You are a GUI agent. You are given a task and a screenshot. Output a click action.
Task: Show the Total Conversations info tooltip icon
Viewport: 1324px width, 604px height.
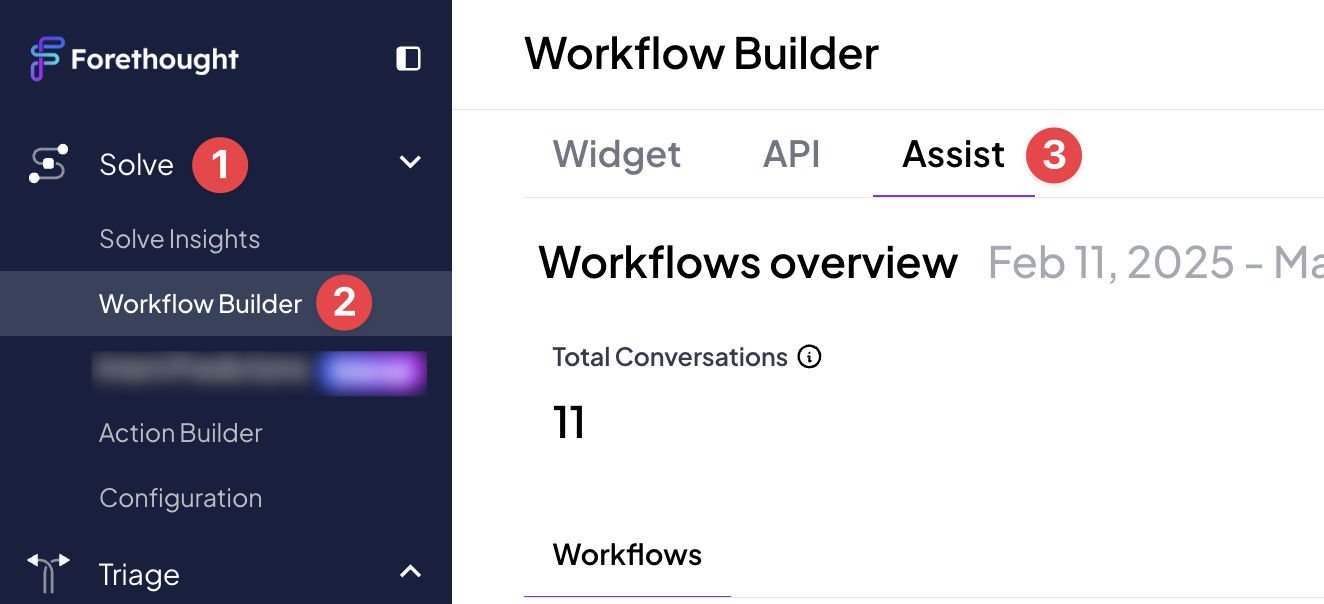pyautogui.click(x=809, y=357)
